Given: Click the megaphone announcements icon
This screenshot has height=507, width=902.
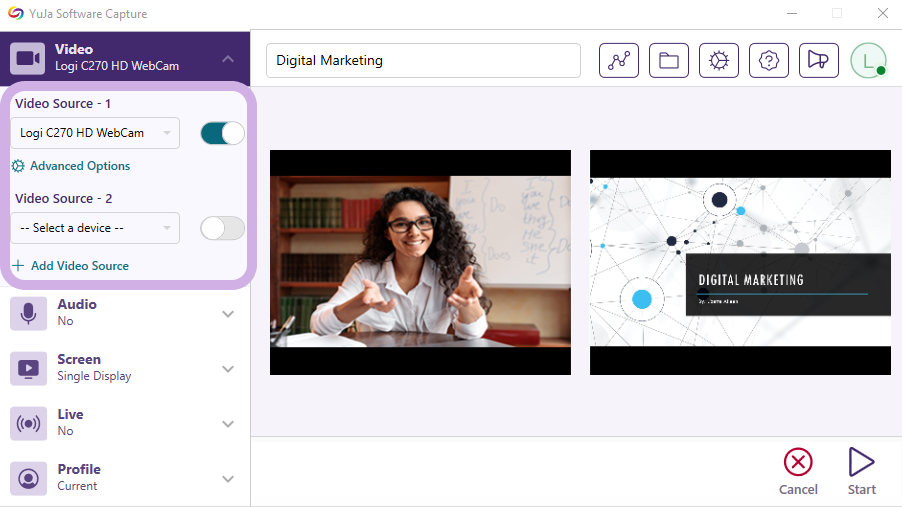Looking at the screenshot, I should coord(818,60).
